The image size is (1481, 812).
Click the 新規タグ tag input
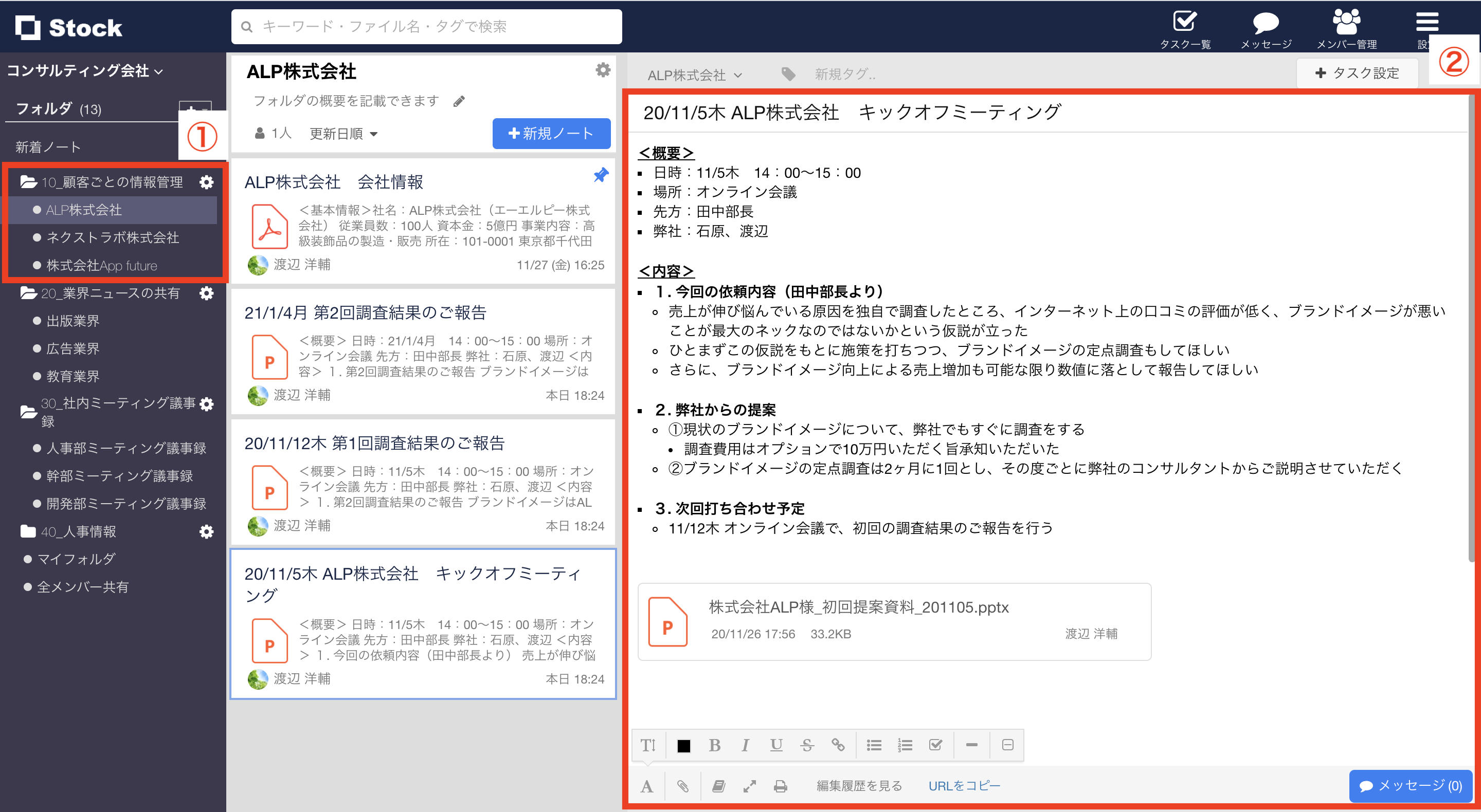tap(845, 74)
